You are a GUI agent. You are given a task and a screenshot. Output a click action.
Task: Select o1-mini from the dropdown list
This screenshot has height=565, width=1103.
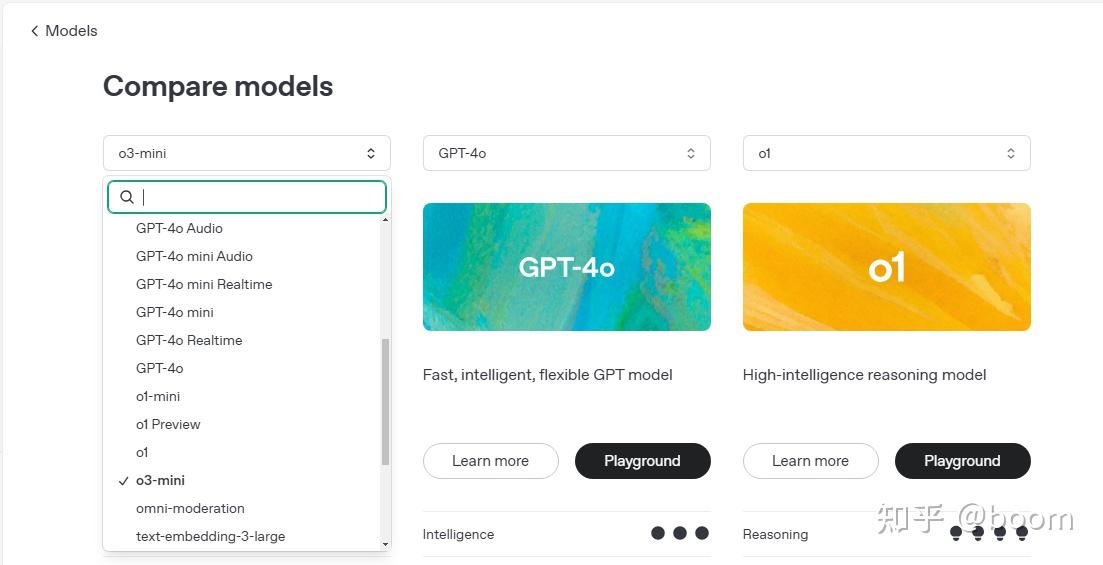[158, 396]
